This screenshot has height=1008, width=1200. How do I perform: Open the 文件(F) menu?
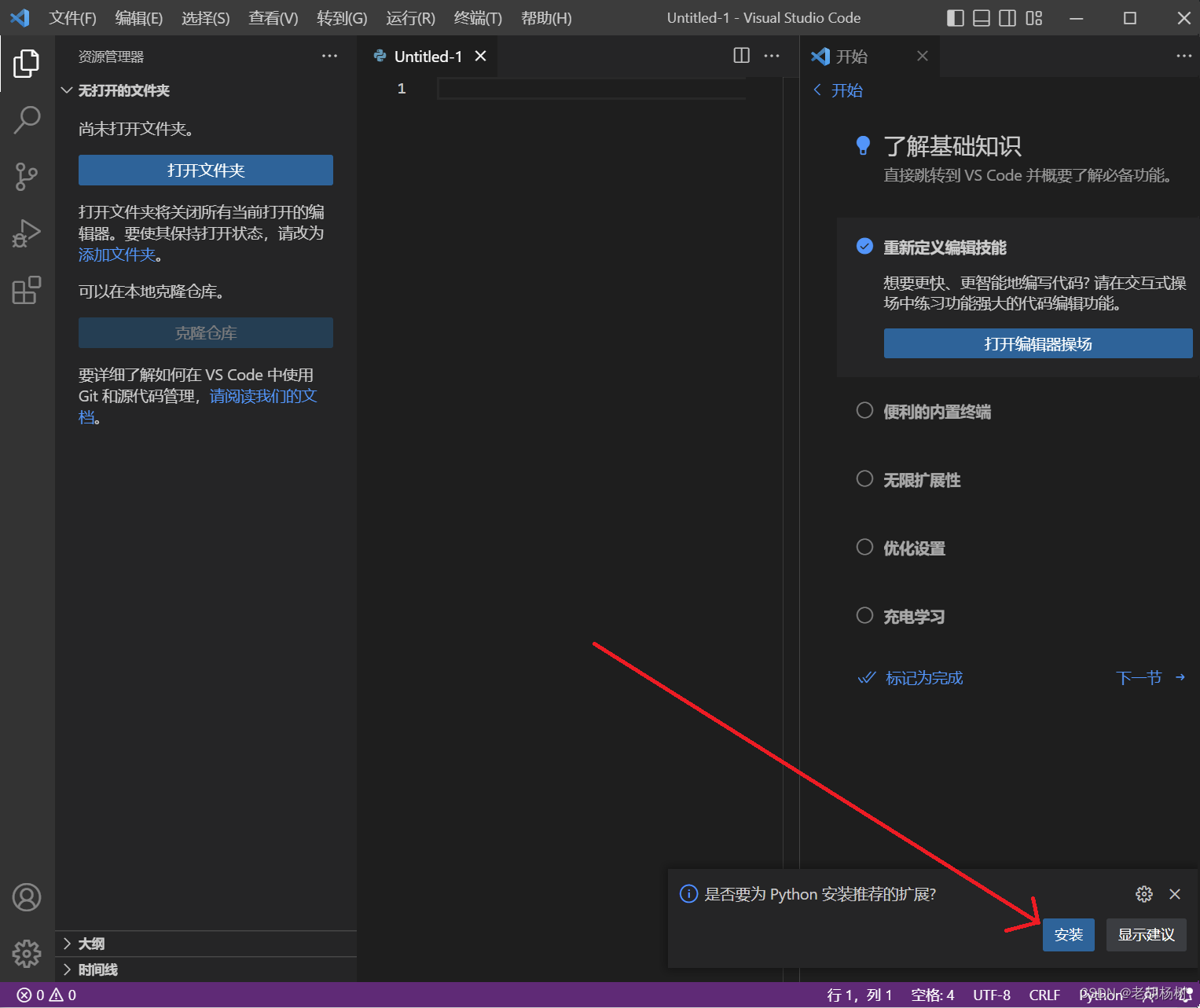(72, 18)
